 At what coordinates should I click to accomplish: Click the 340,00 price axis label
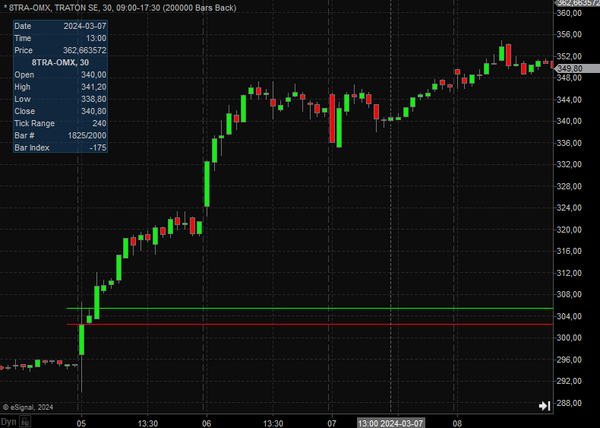coord(570,121)
